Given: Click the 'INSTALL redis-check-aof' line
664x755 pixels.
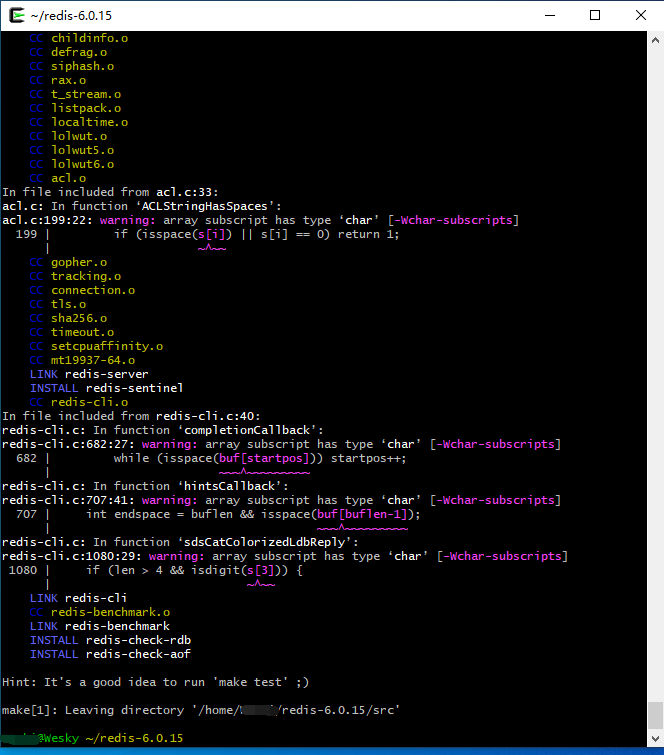Looking at the screenshot, I should (x=110, y=653).
